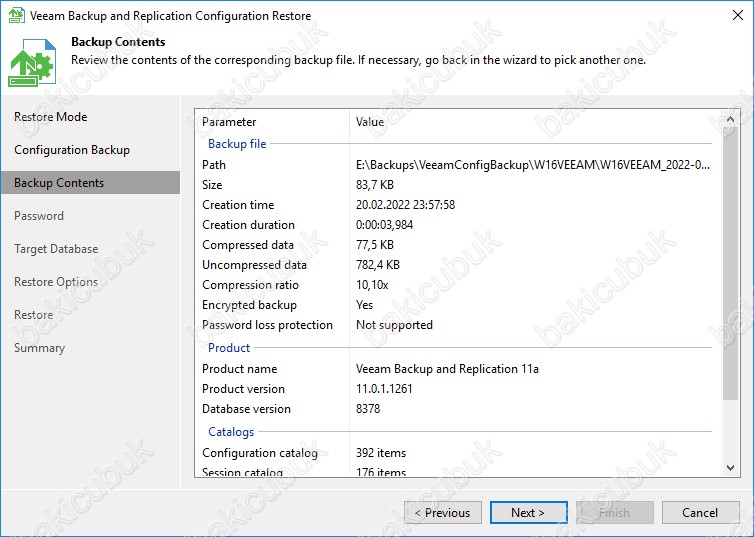Image resolution: width=754 pixels, height=537 pixels.
Task: Click the configuration restore wizard header icon
Action: click(x=32, y=62)
